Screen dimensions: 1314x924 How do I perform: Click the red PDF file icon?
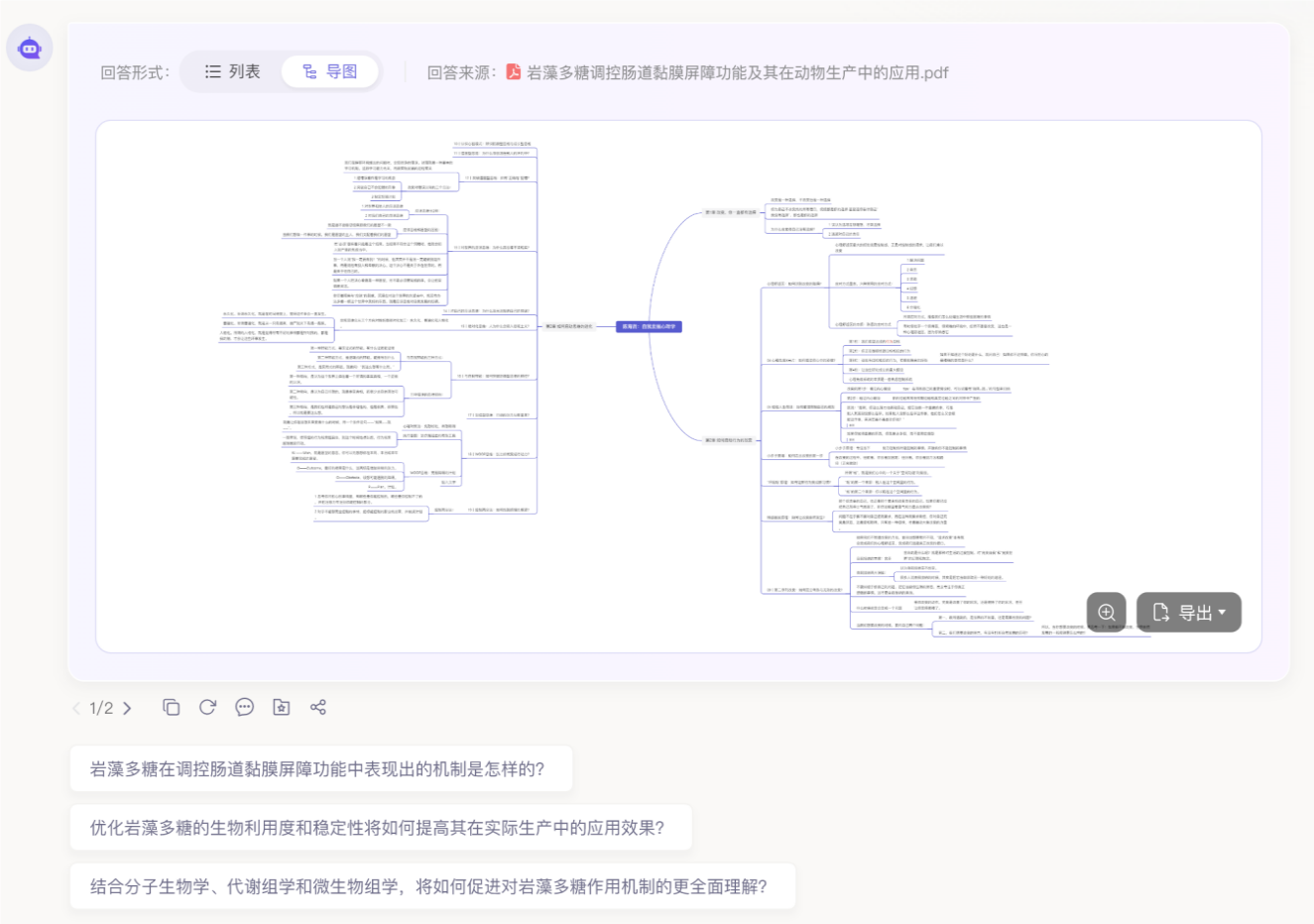pos(514,72)
